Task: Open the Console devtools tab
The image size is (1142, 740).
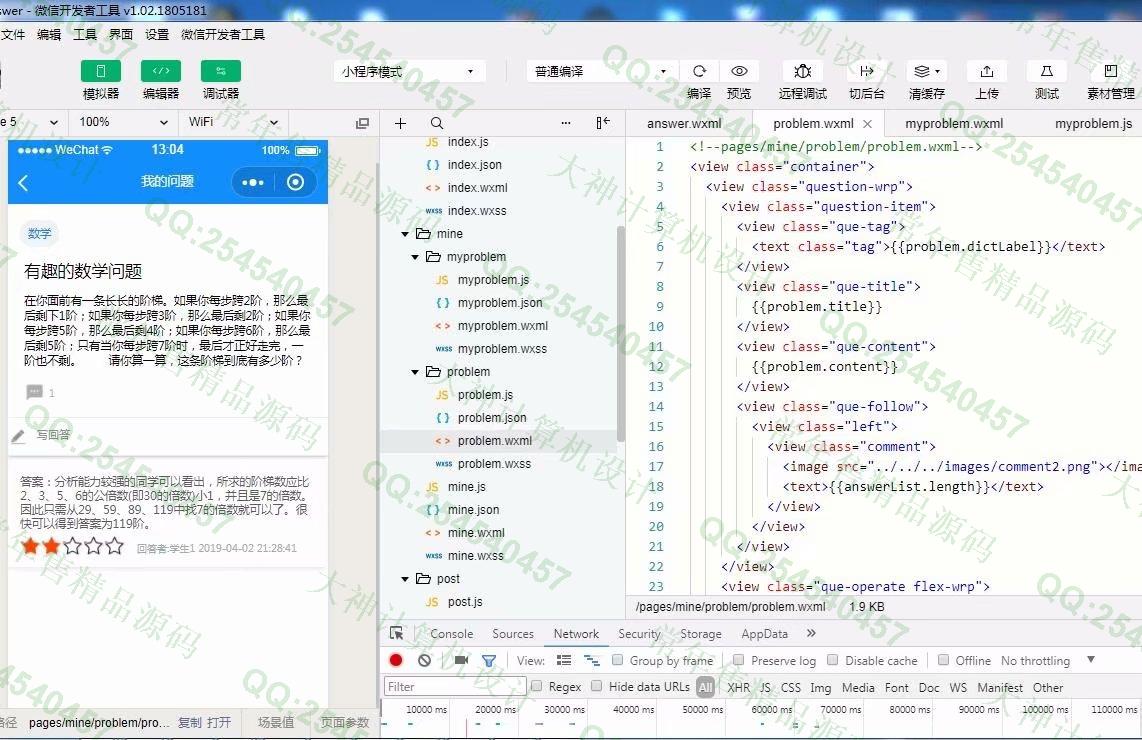Action: pyautogui.click(x=451, y=633)
